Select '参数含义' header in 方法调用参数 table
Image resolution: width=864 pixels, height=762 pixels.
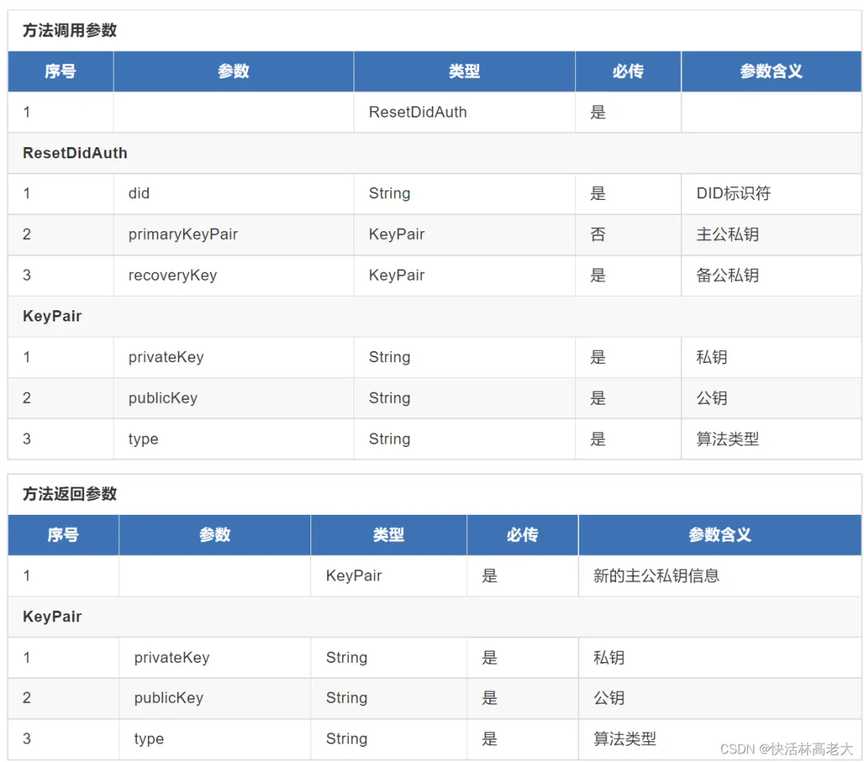771,71
